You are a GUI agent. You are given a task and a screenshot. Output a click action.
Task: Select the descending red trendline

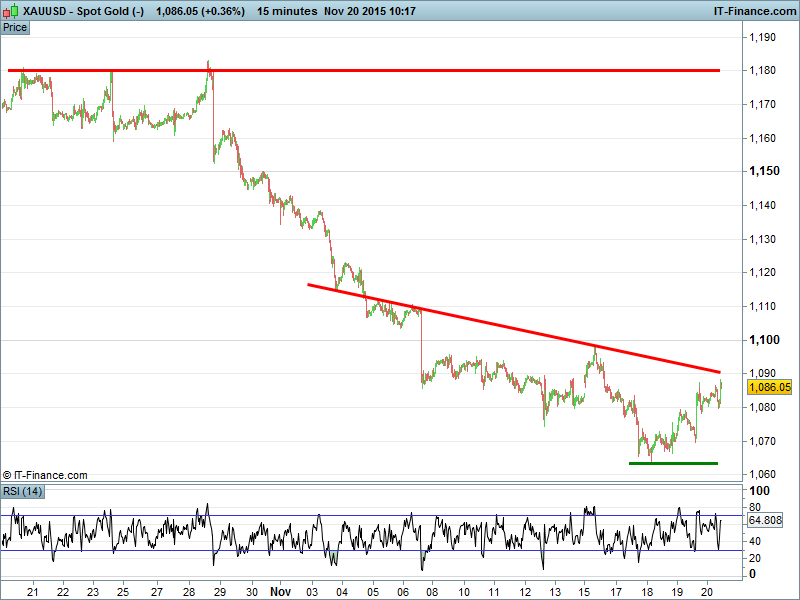click(500, 327)
